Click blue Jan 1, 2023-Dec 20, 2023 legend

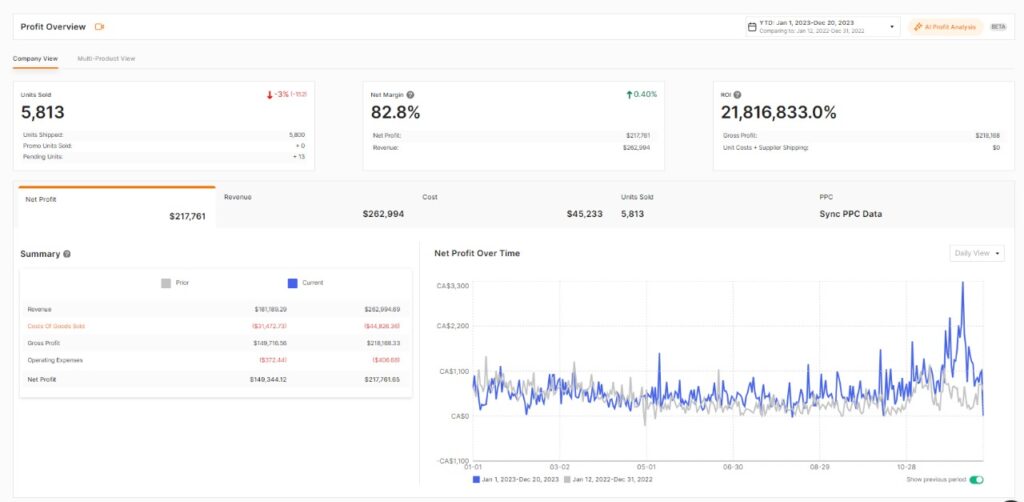(x=517, y=480)
